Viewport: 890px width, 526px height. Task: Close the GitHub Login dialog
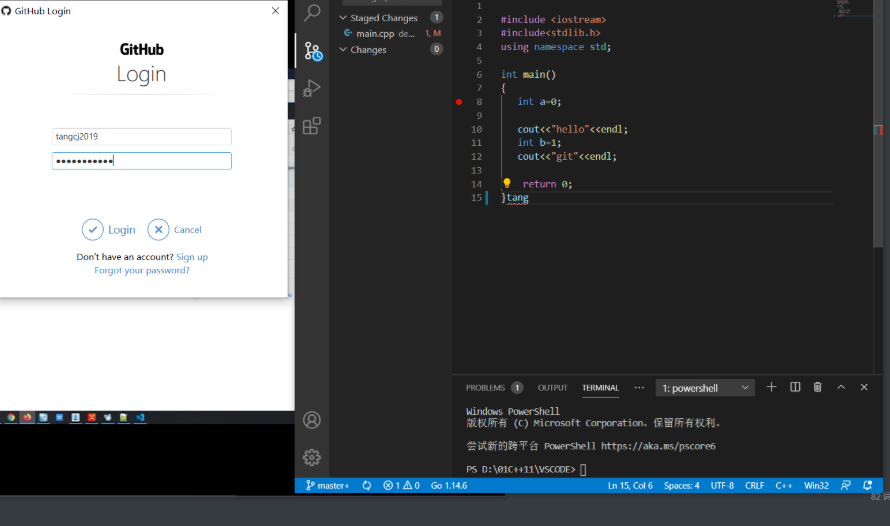[275, 11]
